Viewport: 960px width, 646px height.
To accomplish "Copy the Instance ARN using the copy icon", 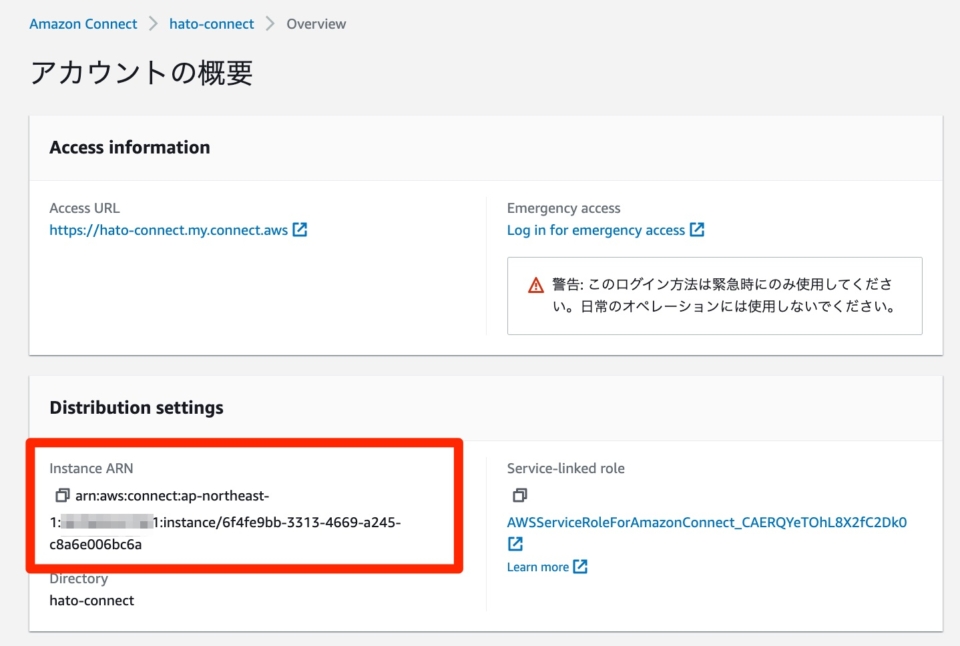I will click(60, 494).
